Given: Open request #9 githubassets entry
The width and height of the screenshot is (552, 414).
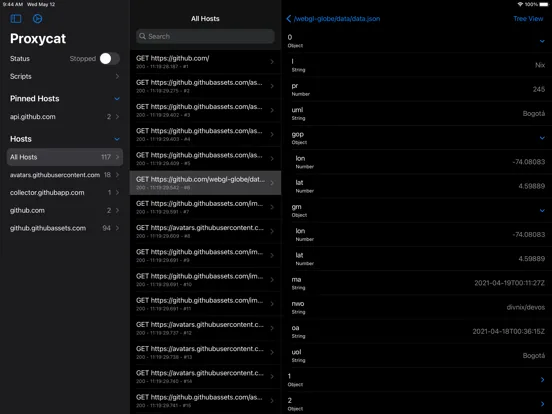Looking at the screenshot, I should pyautogui.click(x=205, y=256).
